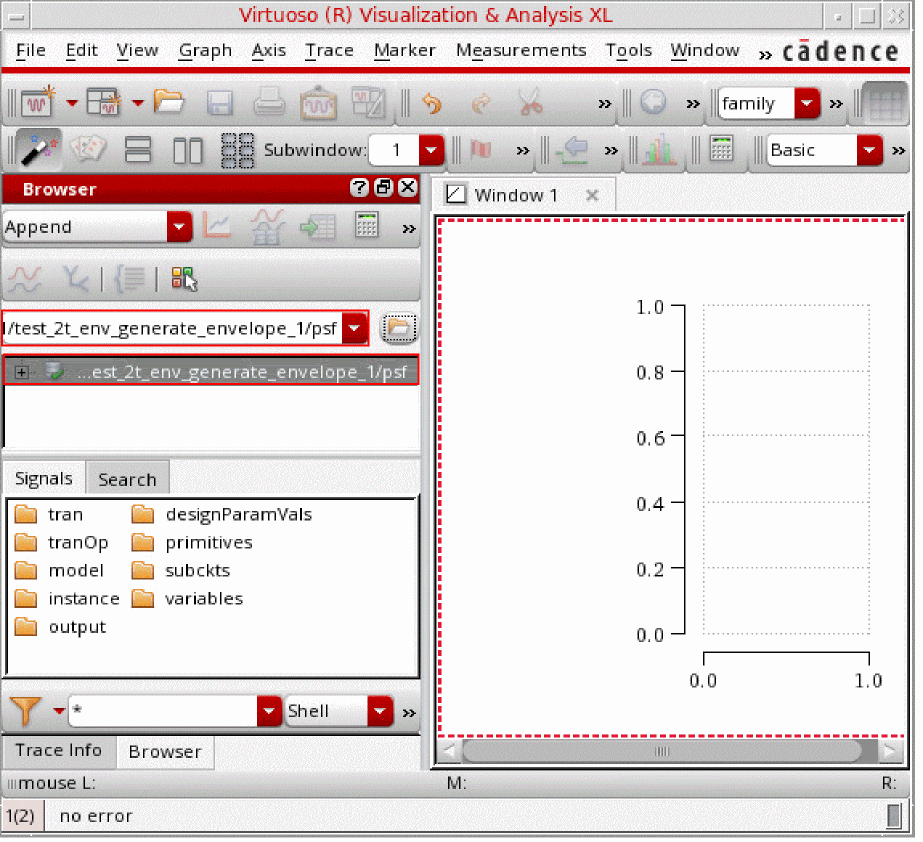The height and width of the screenshot is (842, 923).
Task: Click the horizontal scrollbar below the graph
Action: coord(660,750)
